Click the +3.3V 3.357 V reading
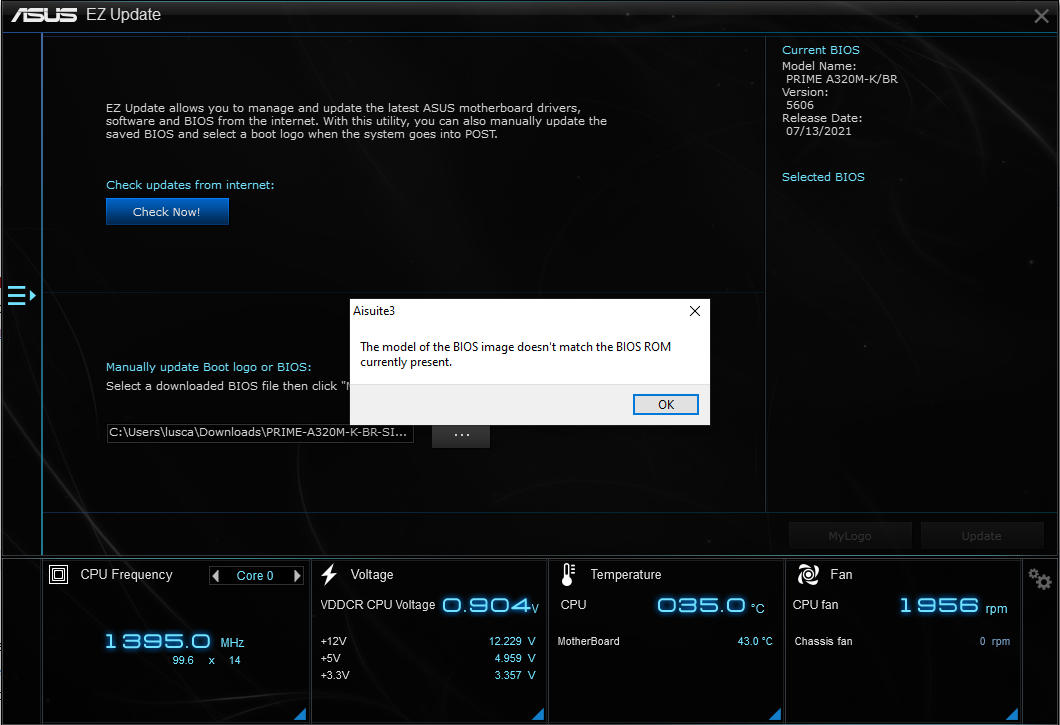 [x=514, y=675]
